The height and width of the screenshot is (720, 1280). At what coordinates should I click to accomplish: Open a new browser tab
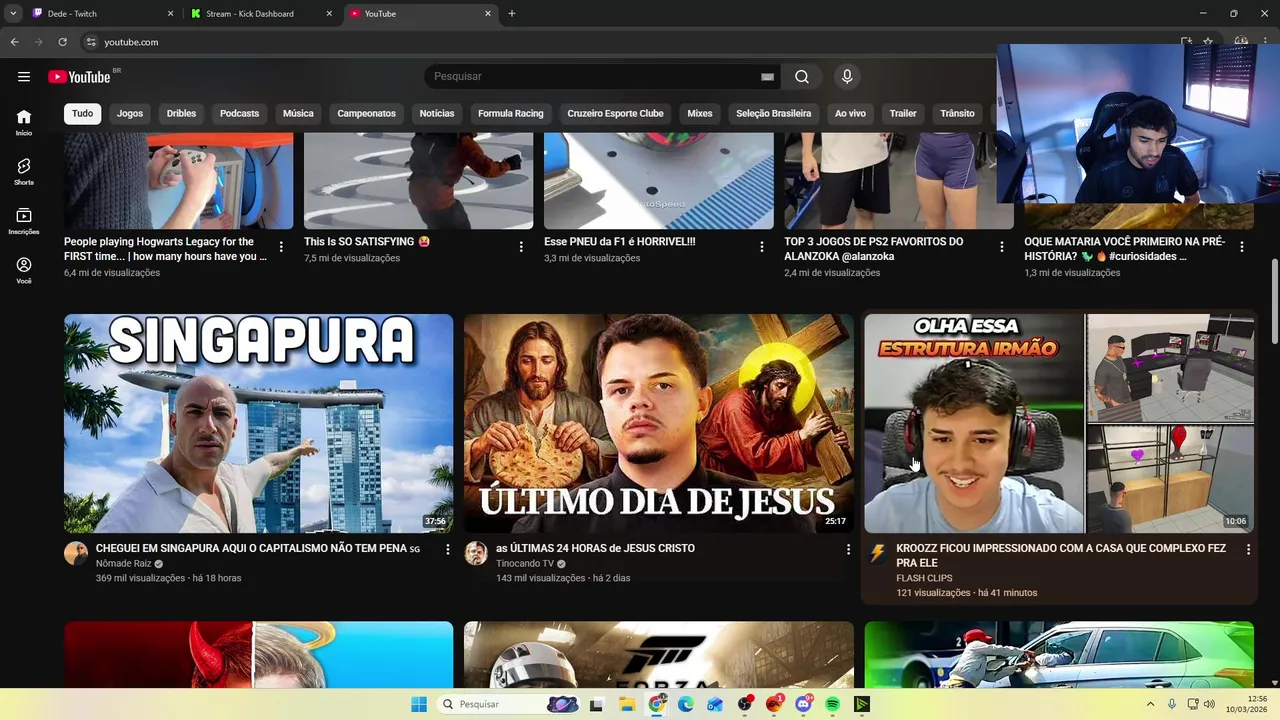[x=512, y=14]
